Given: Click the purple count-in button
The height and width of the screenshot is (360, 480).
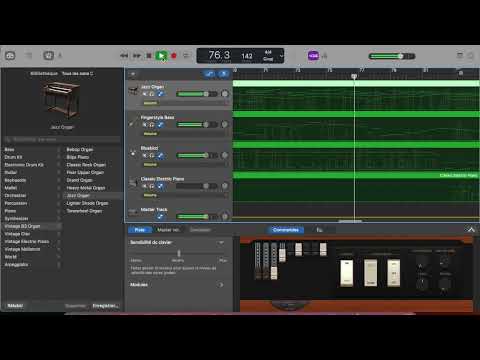Looking at the screenshot, I should [313, 56].
